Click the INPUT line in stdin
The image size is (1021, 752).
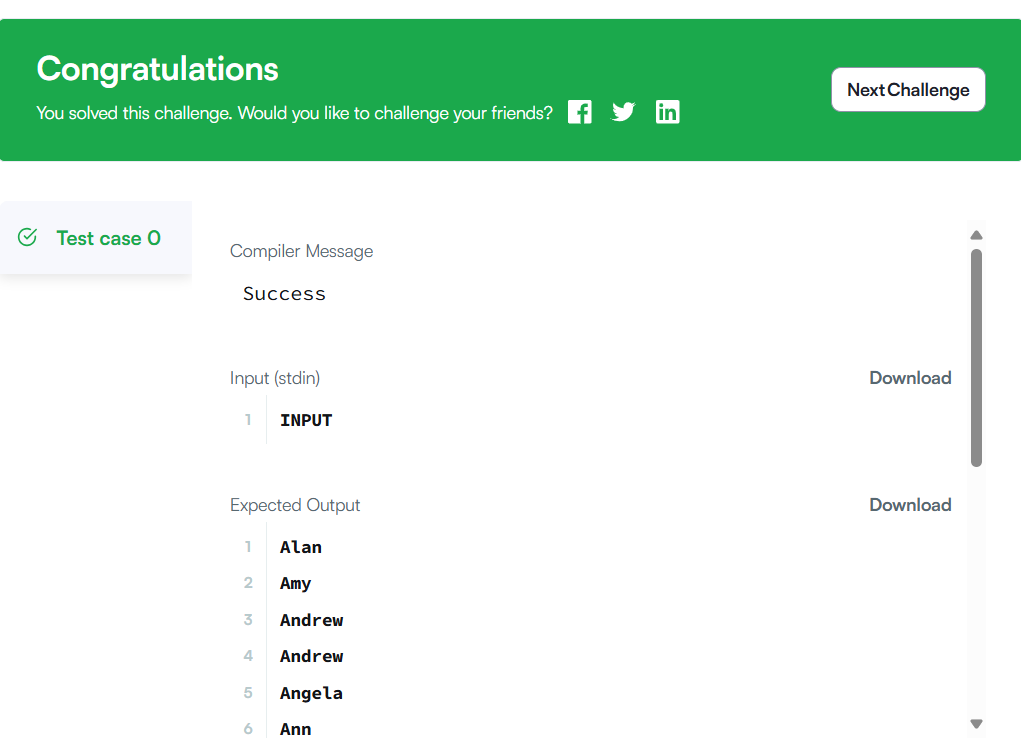[306, 420]
